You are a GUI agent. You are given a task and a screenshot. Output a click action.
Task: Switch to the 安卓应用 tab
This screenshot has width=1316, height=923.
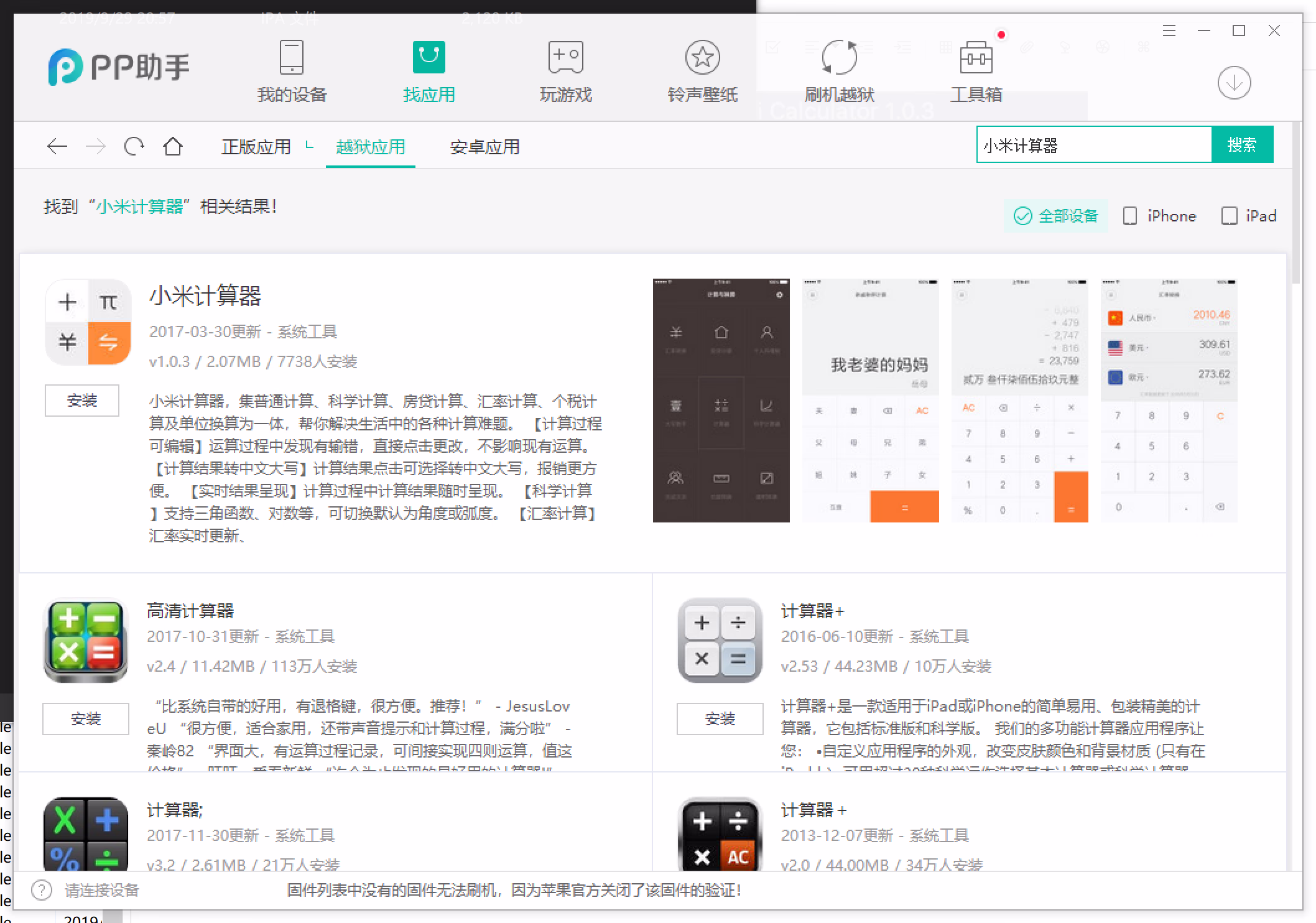[x=484, y=147]
